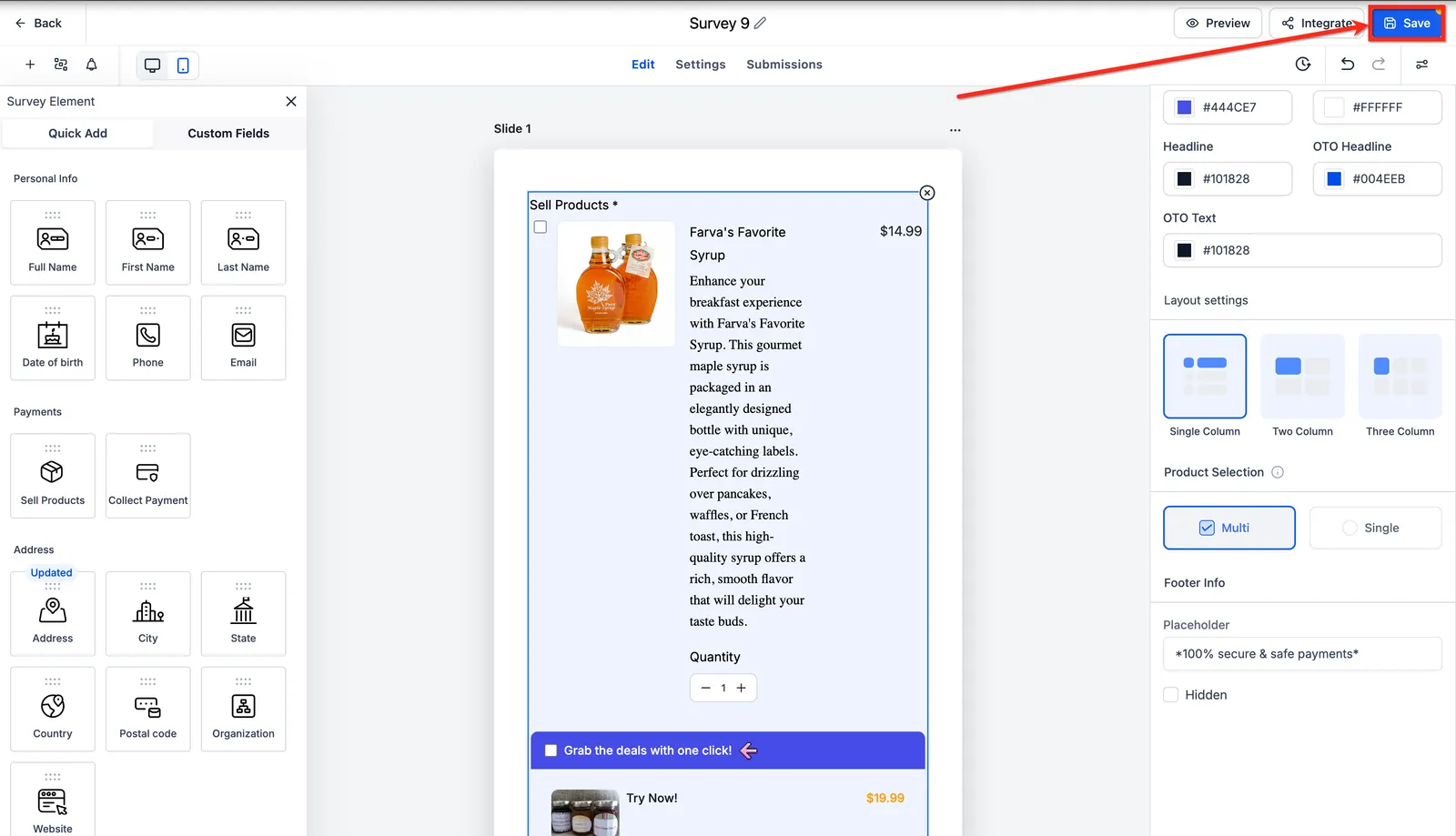This screenshot has width=1456, height=836.
Task: Change the #FFFFFF color swatch
Action: 1334,107
